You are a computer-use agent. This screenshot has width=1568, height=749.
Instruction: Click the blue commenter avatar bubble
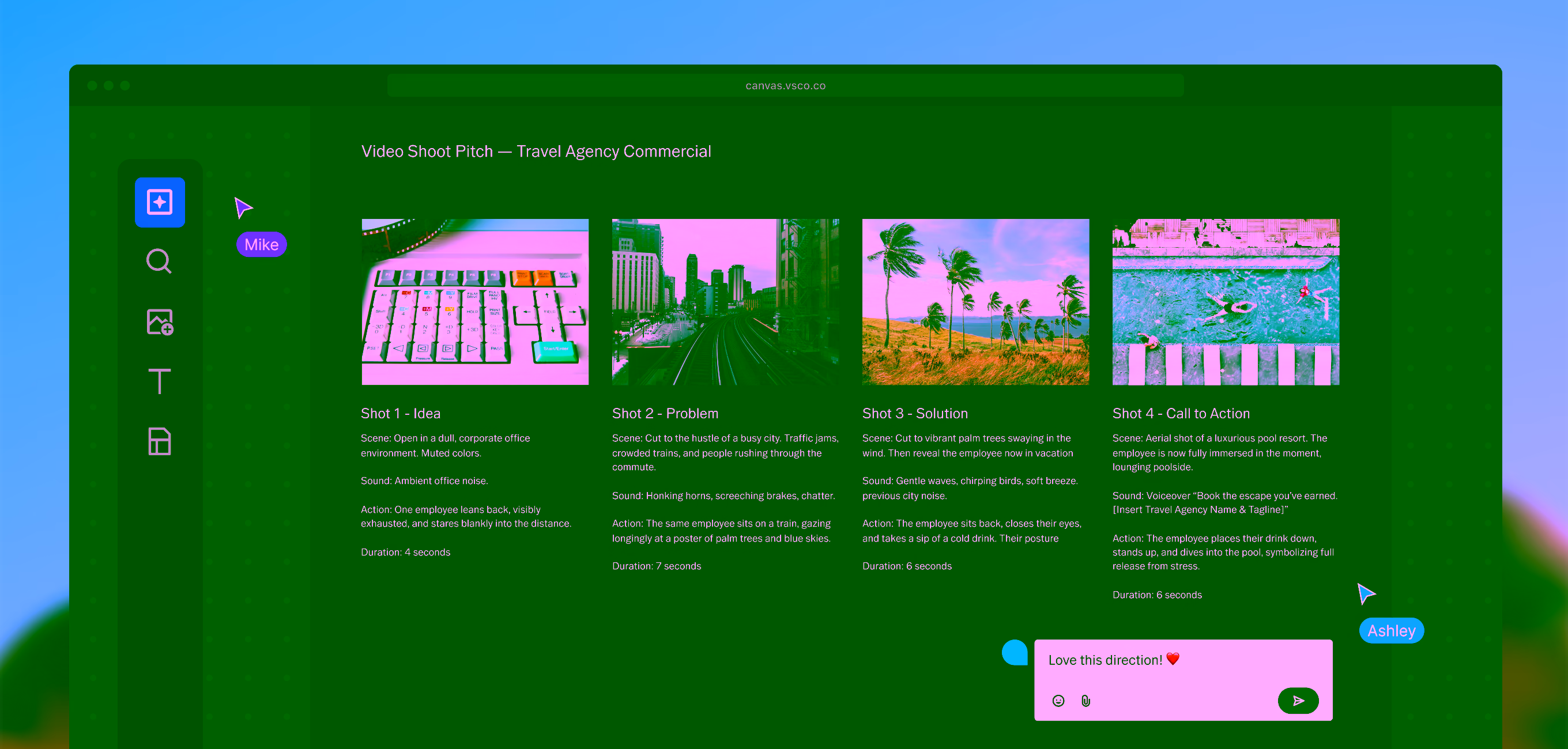pos(1015,652)
